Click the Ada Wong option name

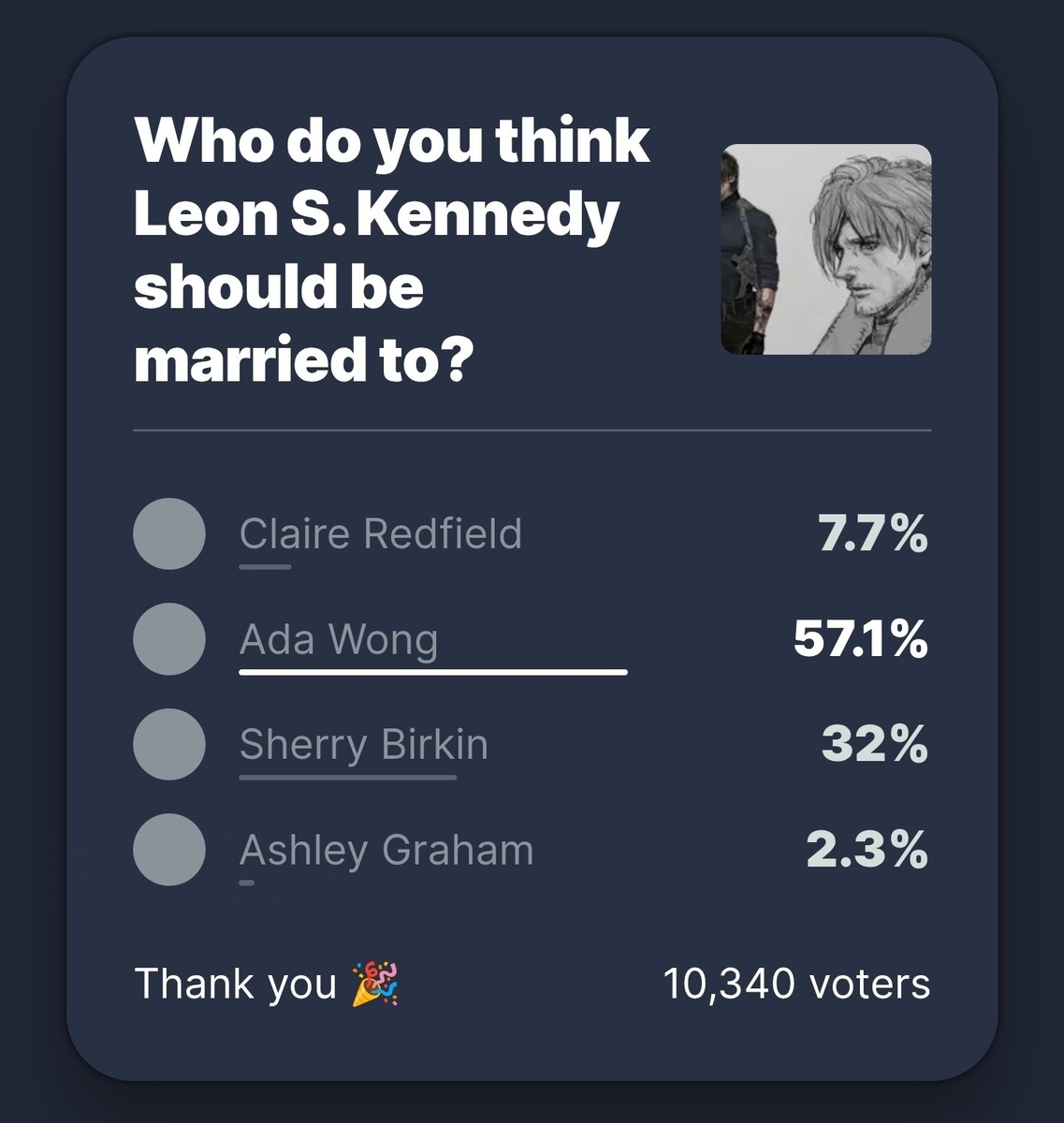pos(339,640)
